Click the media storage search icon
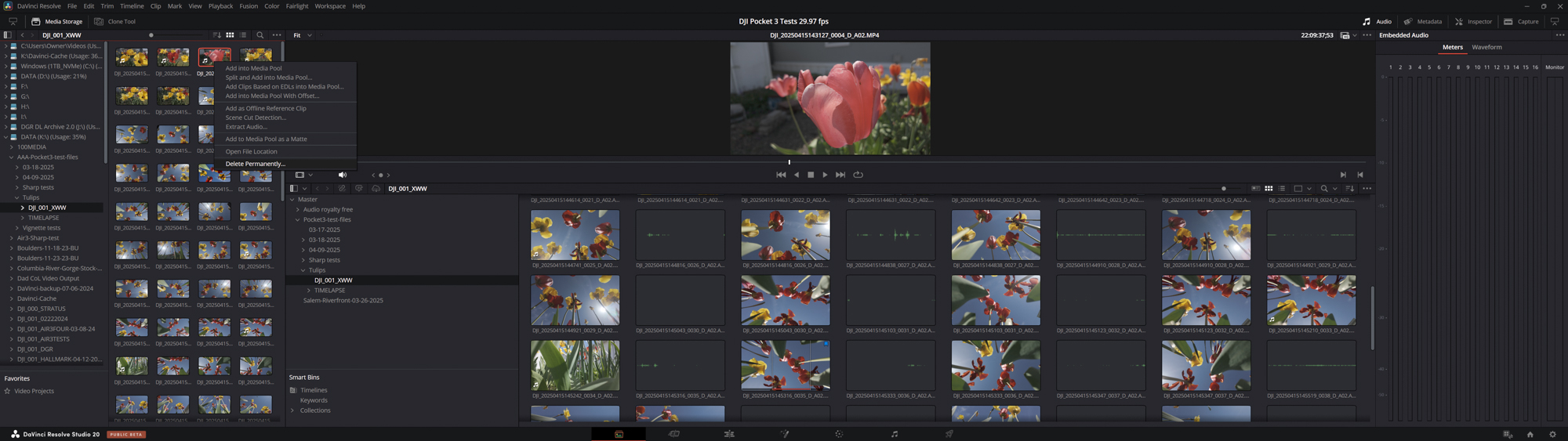Screen dimensions: 1568x441 (x=260, y=35)
